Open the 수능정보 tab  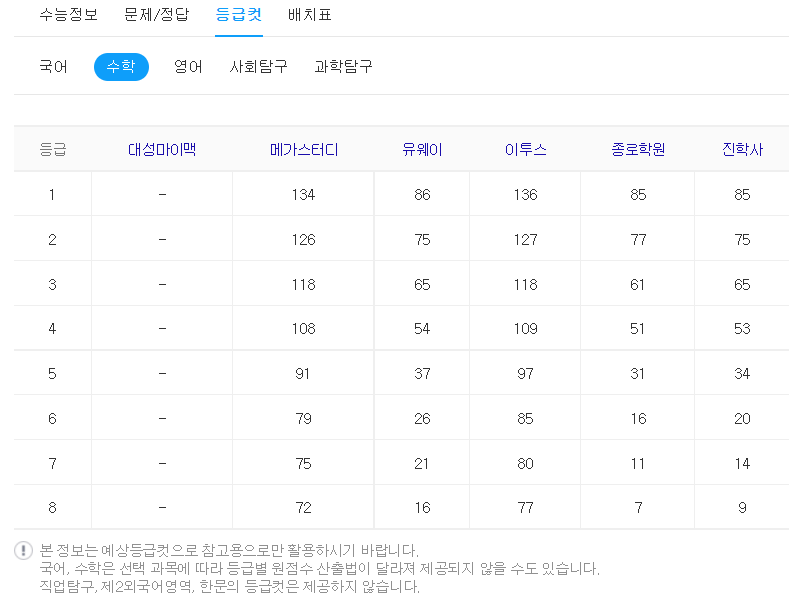[68, 14]
